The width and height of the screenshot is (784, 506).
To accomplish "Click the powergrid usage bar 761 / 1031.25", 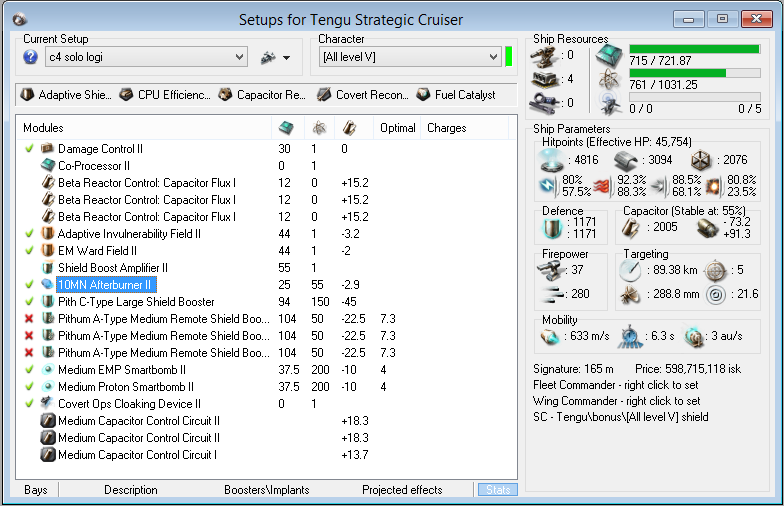I will point(694,73).
